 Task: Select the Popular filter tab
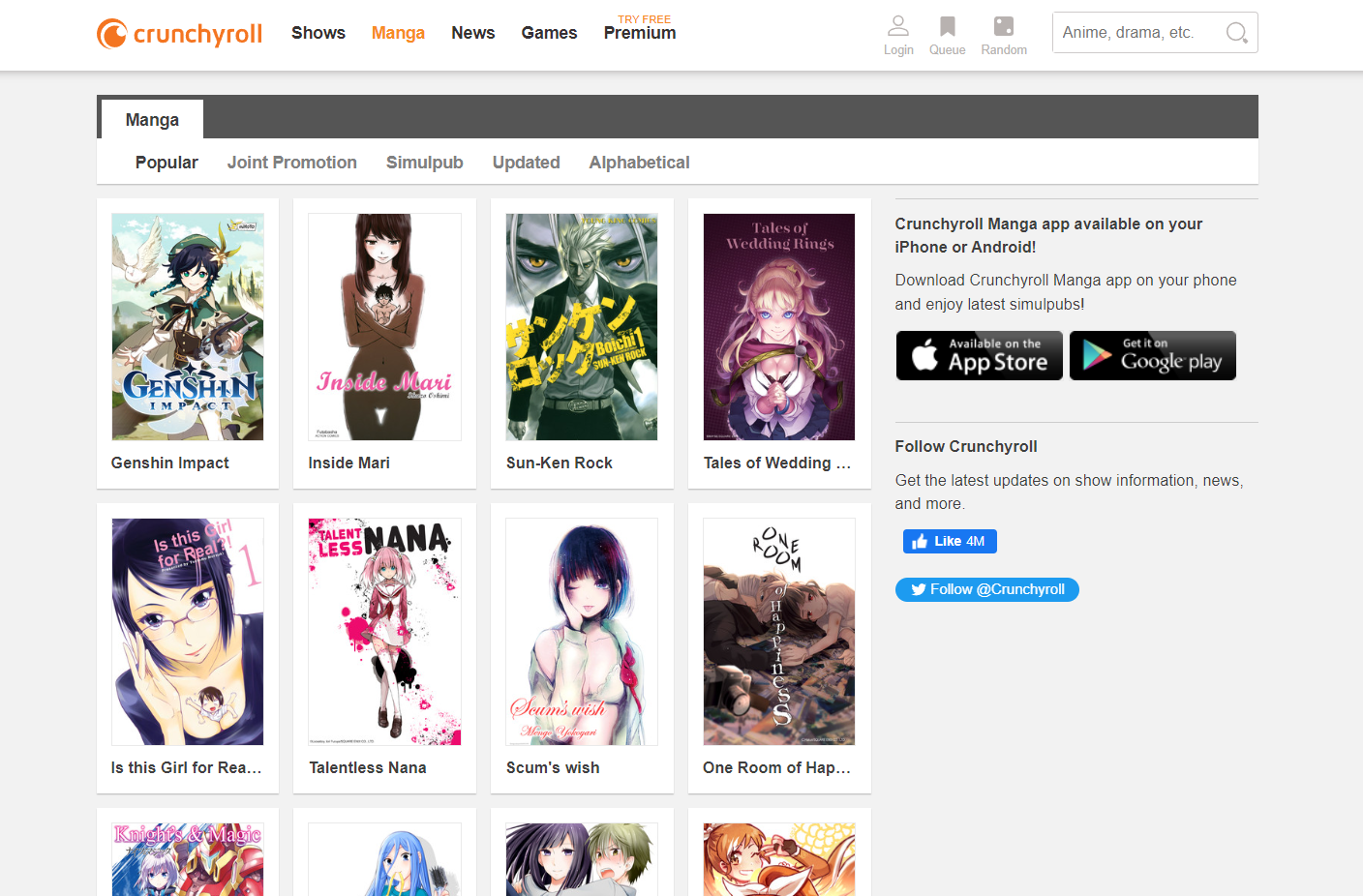coord(167,163)
